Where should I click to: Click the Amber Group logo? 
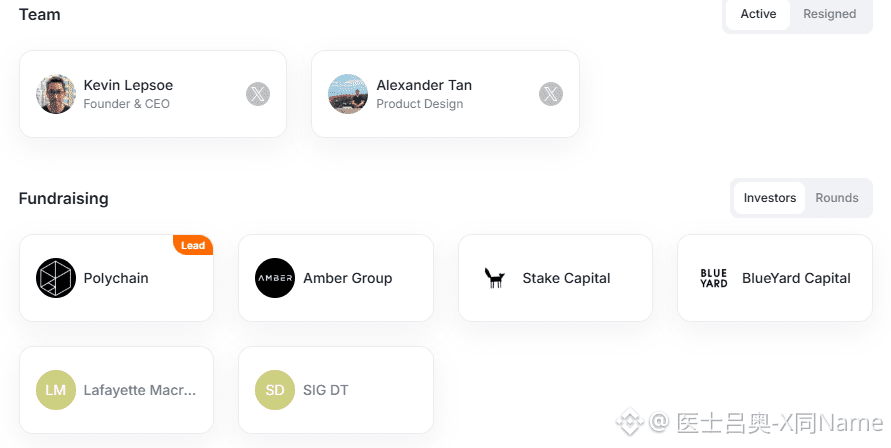[275, 278]
